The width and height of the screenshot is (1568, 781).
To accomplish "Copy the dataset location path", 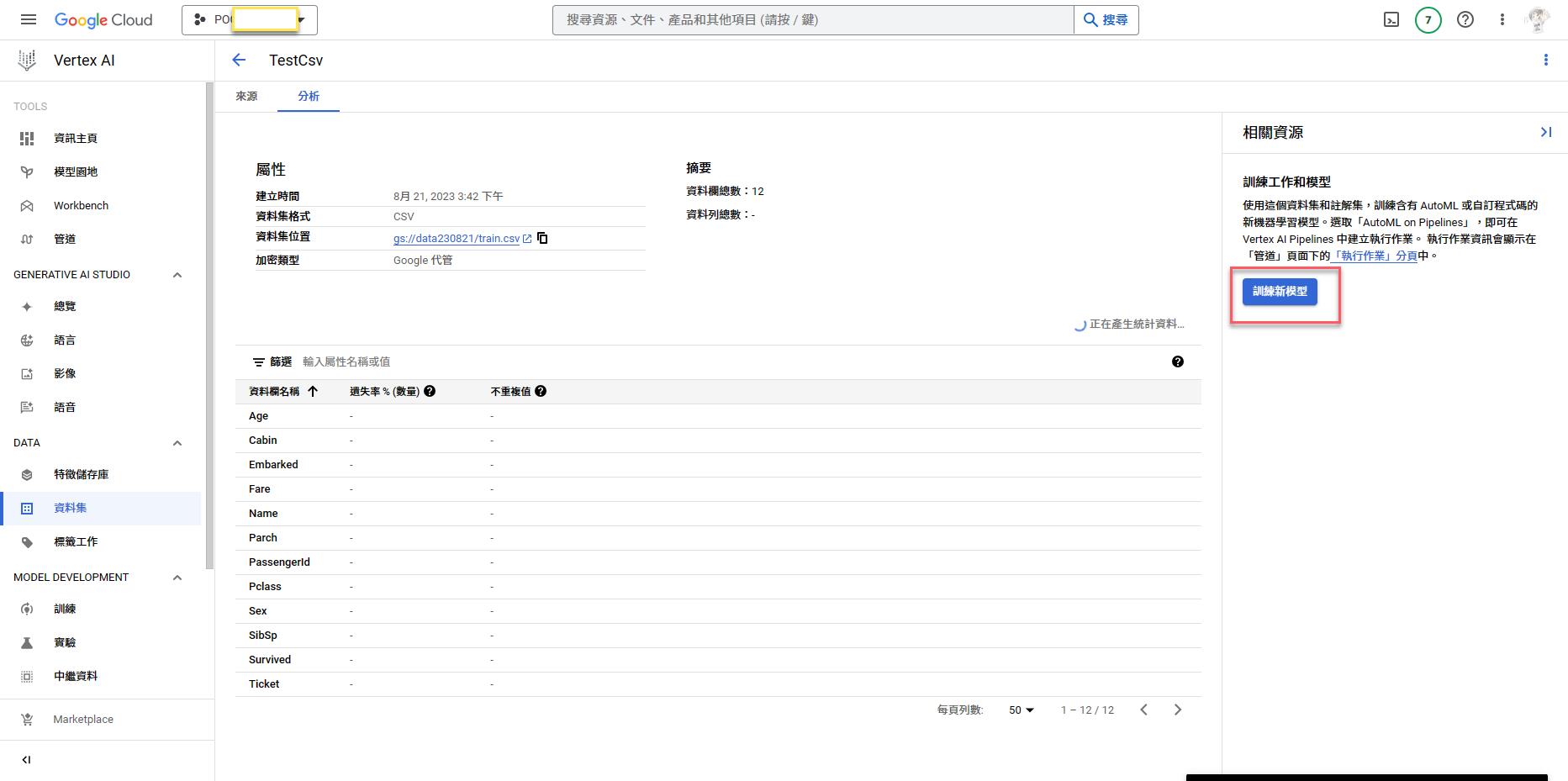I will (x=543, y=238).
